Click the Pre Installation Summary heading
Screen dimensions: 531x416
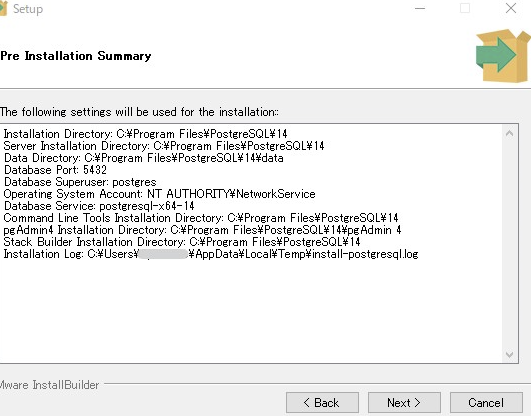point(76,56)
